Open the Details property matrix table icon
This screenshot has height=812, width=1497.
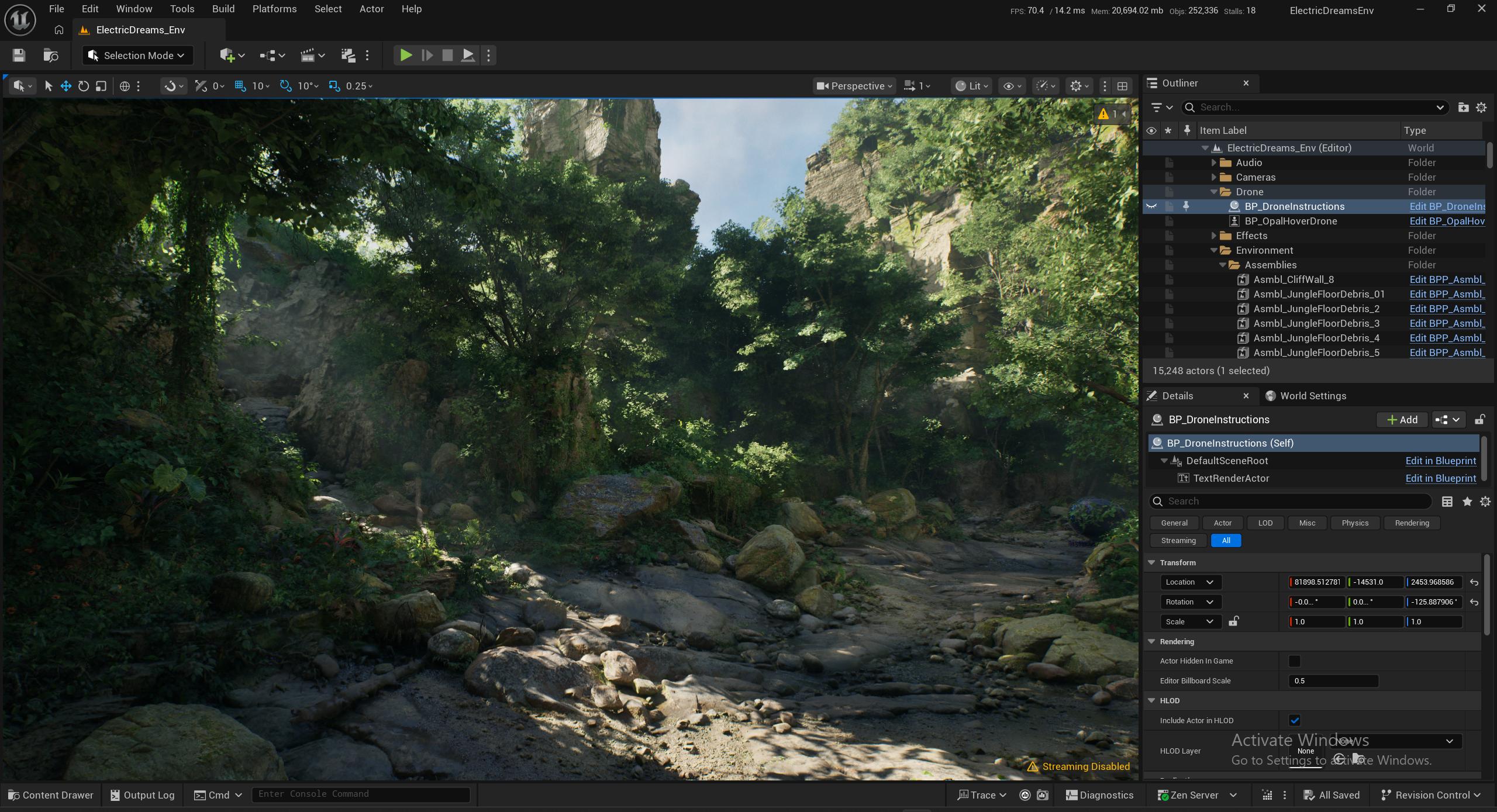point(1447,502)
